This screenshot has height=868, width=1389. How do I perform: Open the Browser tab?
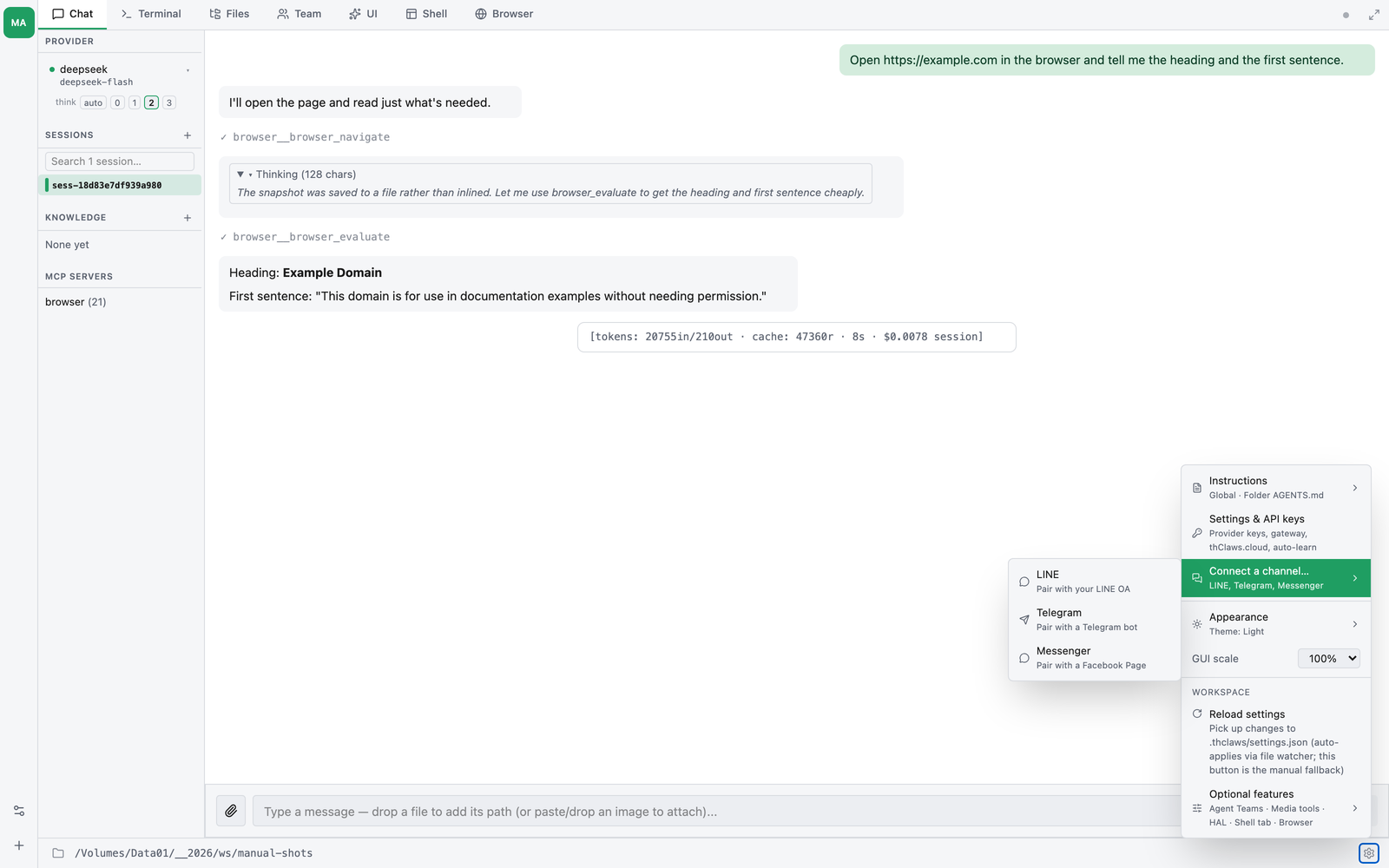pyautogui.click(x=504, y=14)
